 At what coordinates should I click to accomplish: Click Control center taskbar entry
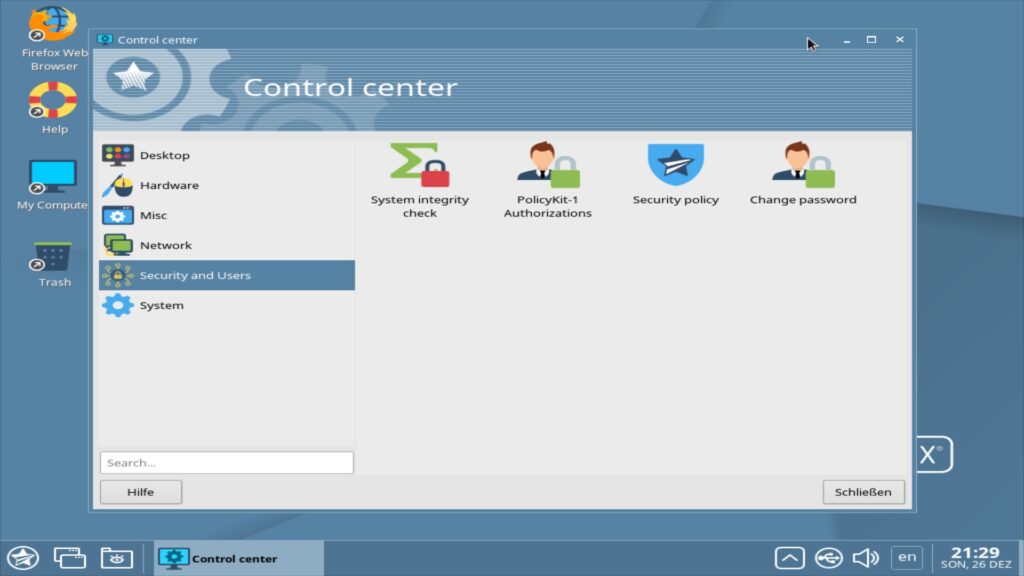click(238, 558)
